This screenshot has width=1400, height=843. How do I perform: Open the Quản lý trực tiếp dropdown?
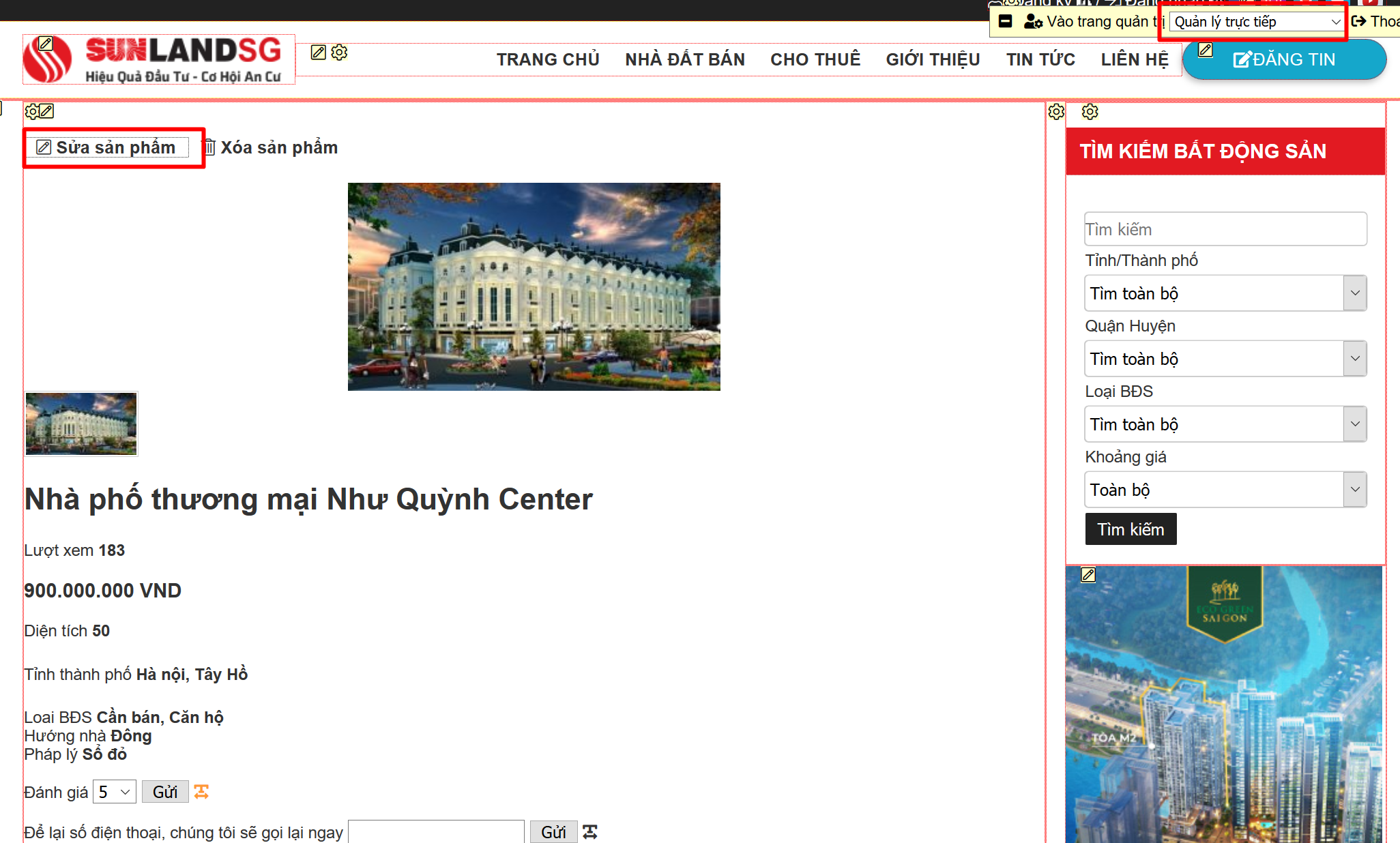click(x=1257, y=22)
